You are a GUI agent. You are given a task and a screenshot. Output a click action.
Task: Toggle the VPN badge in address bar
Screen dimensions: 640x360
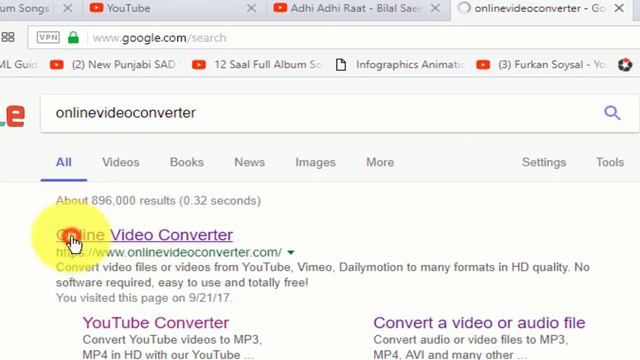click(x=48, y=38)
